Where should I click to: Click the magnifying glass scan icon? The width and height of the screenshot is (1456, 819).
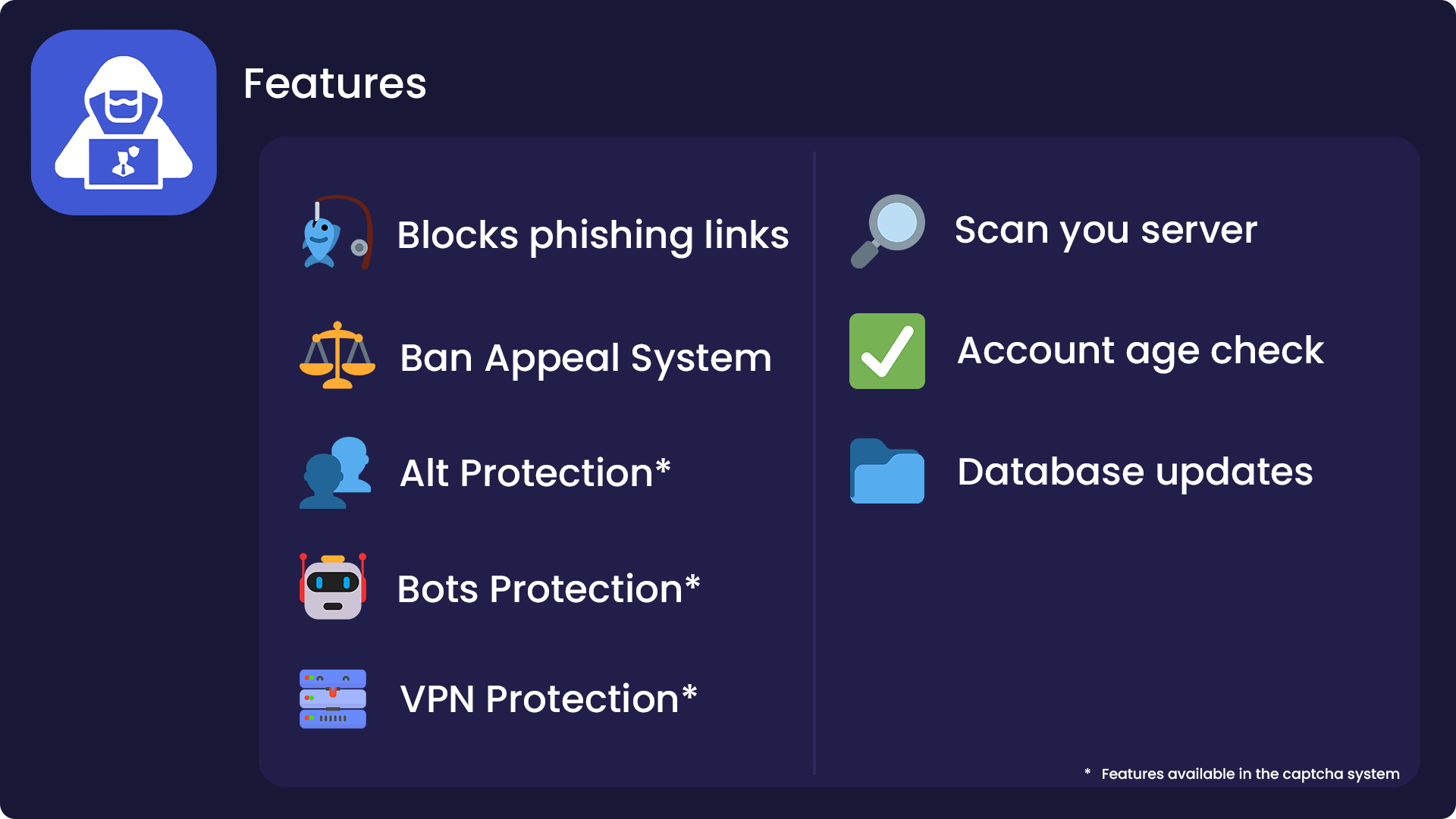click(887, 231)
